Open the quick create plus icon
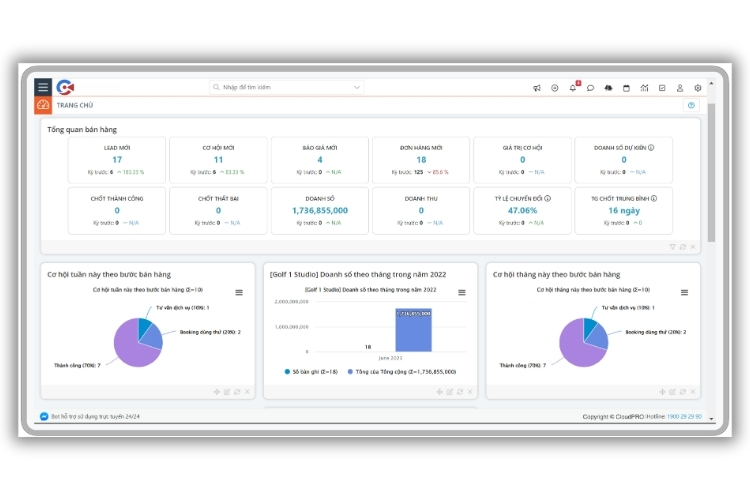 pos(555,88)
